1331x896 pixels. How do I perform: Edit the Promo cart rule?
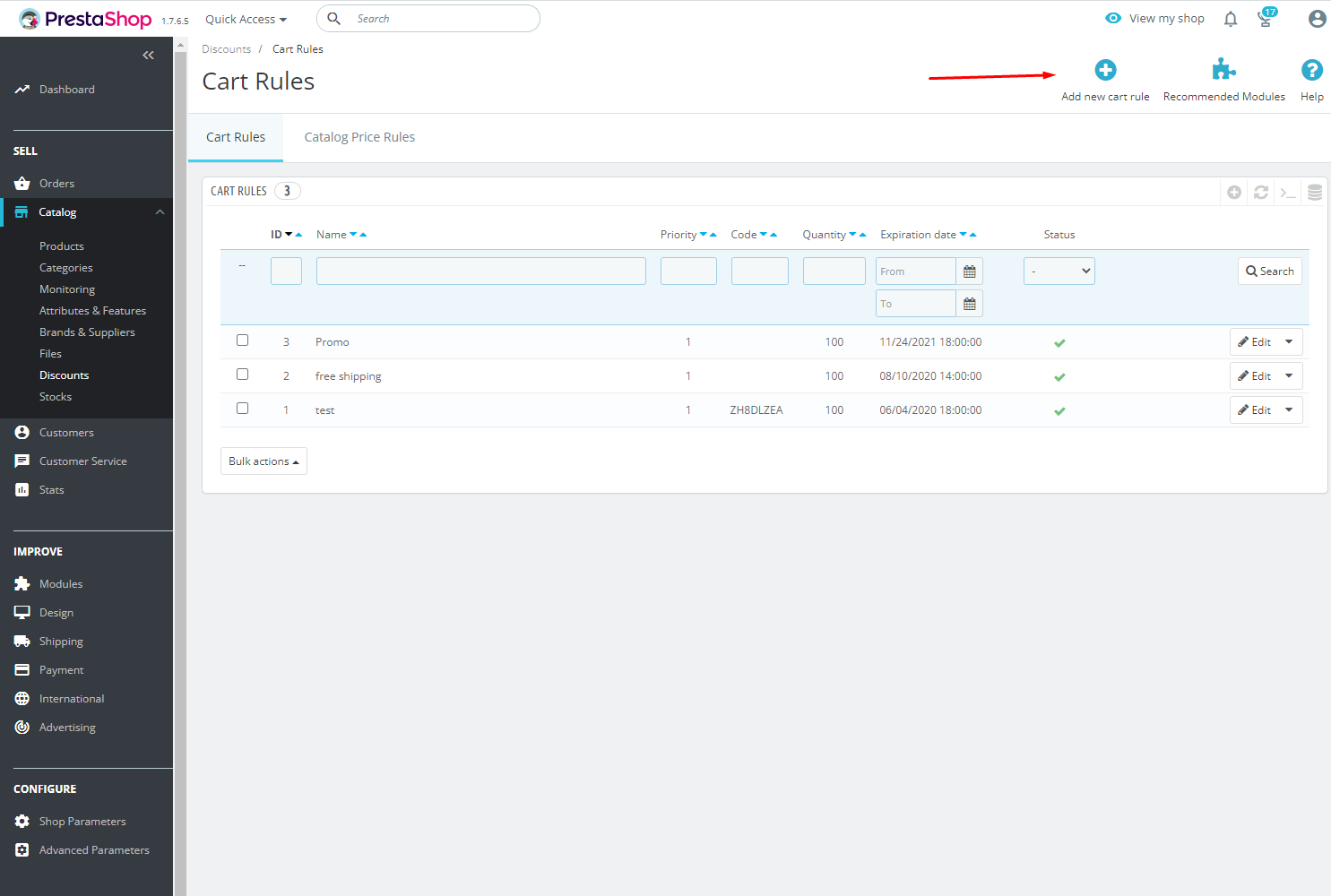pos(1255,342)
